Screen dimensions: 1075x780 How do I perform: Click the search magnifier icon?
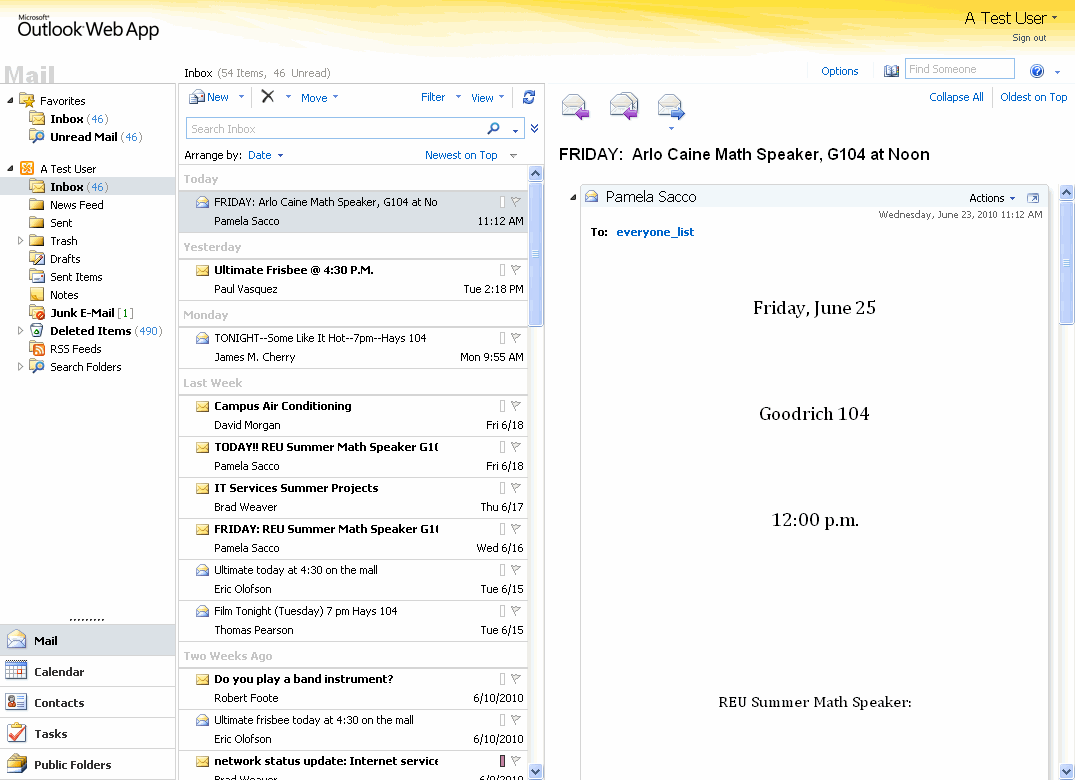click(493, 128)
